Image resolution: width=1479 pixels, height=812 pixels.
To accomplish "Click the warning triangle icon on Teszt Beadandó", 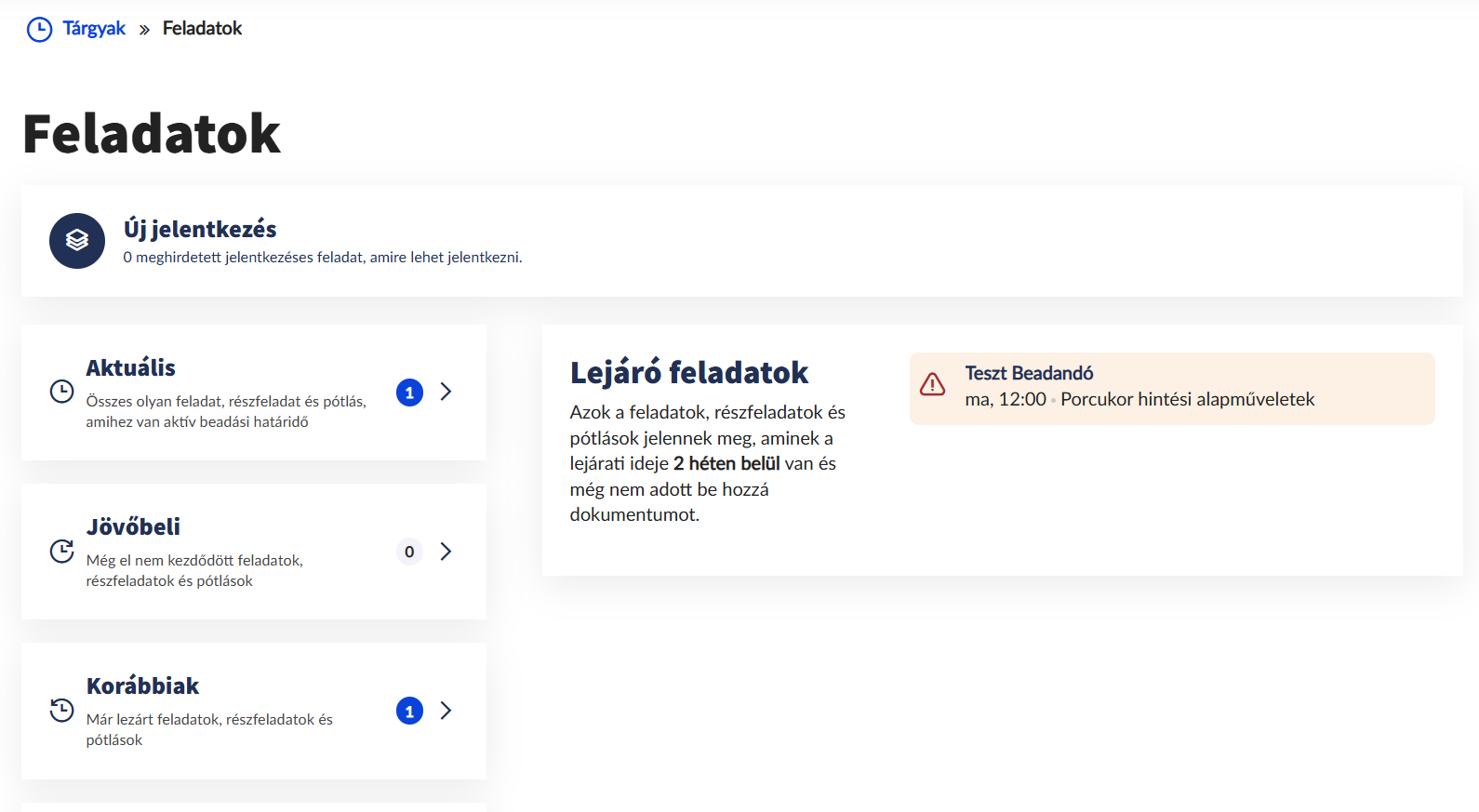I will pos(932,384).
